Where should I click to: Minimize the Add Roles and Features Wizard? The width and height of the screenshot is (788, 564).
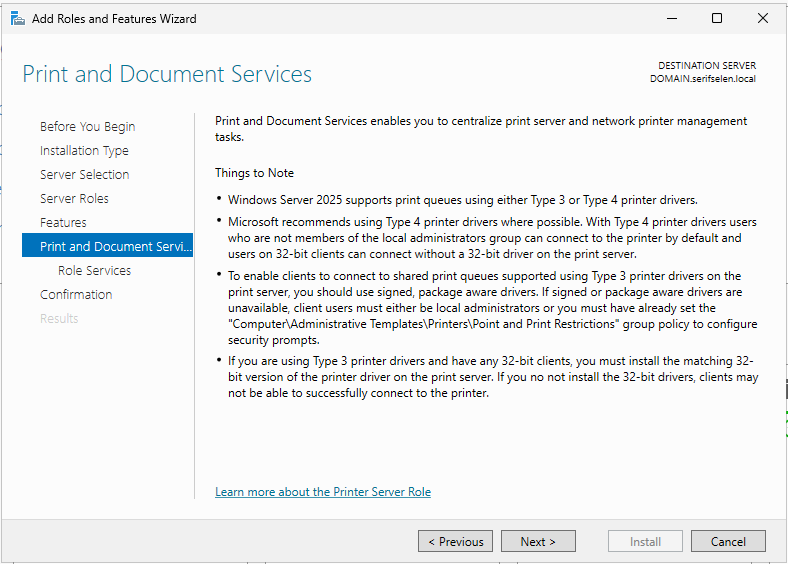[670, 18]
